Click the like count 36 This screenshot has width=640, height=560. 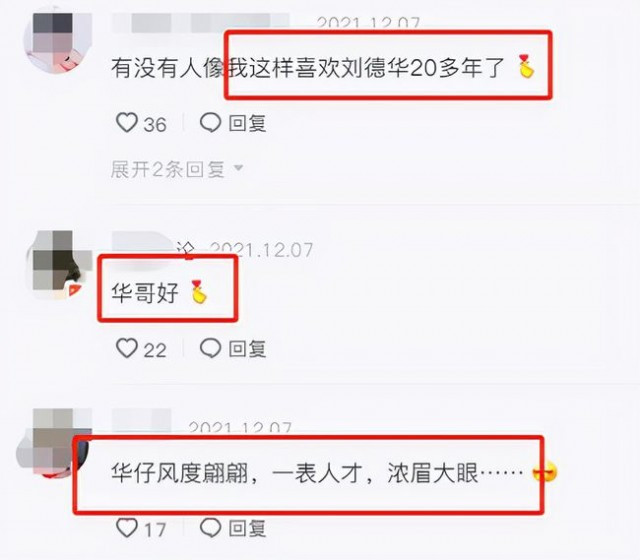pyautogui.click(x=156, y=124)
